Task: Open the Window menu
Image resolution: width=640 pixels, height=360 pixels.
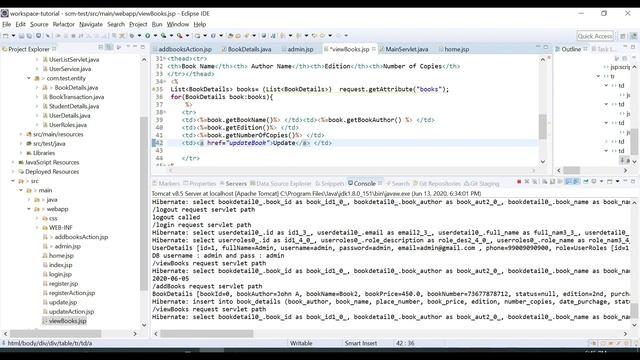Action: [x=178, y=24]
